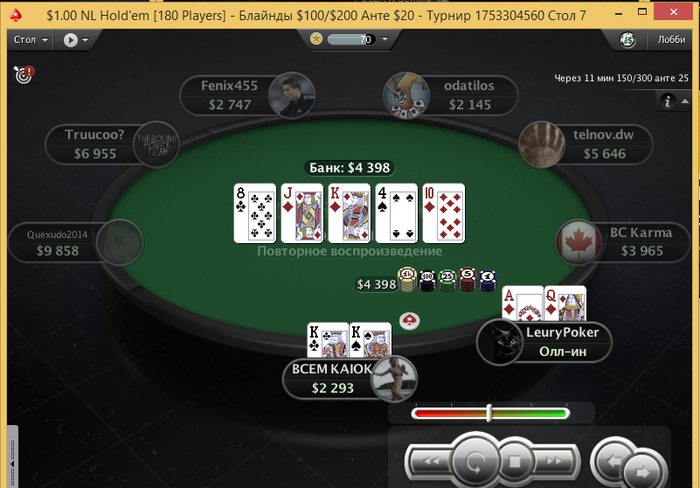Click the circular replay hand button
This screenshot has width=700, height=488.
coord(475,462)
